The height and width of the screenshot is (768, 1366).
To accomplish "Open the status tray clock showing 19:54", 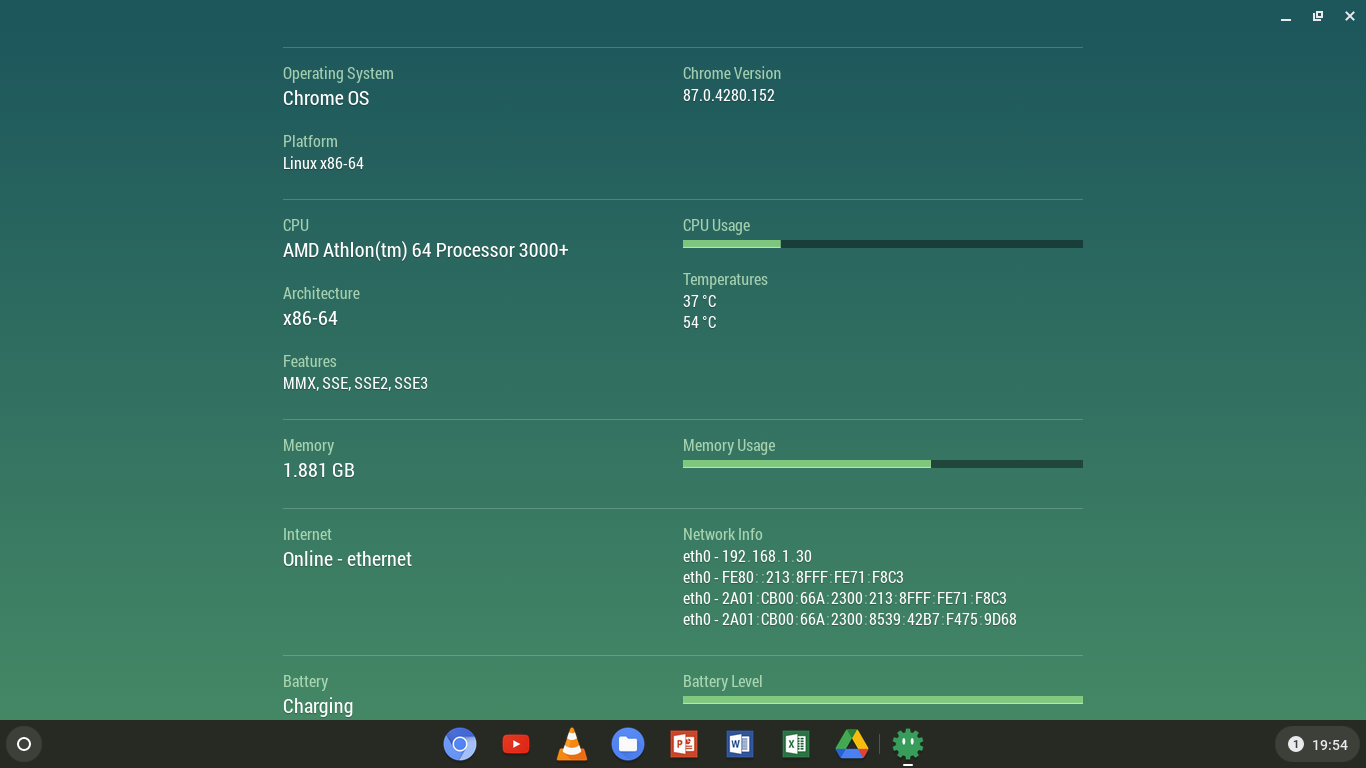I will point(1330,745).
